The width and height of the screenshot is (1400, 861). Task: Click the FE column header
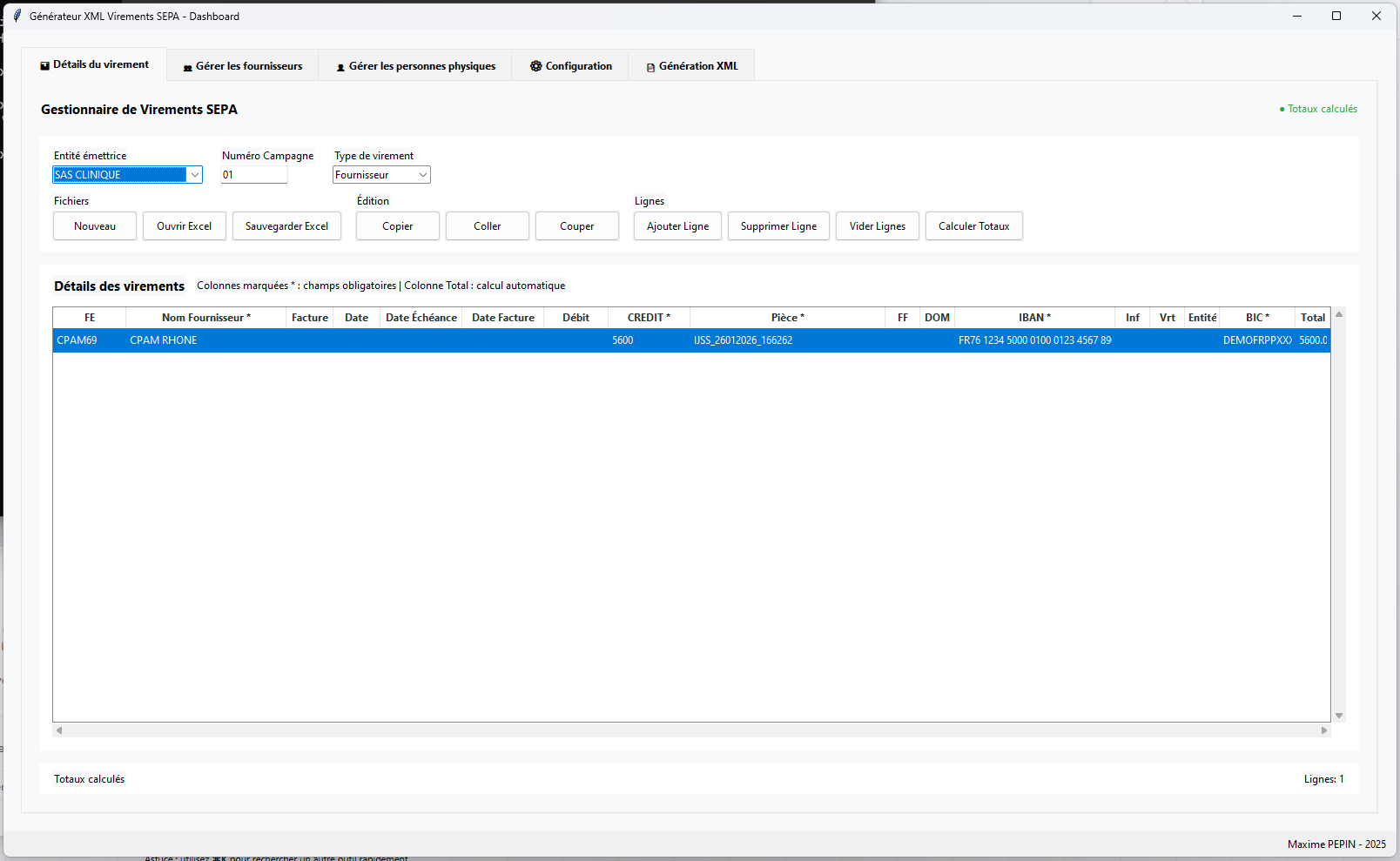[x=90, y=318]
